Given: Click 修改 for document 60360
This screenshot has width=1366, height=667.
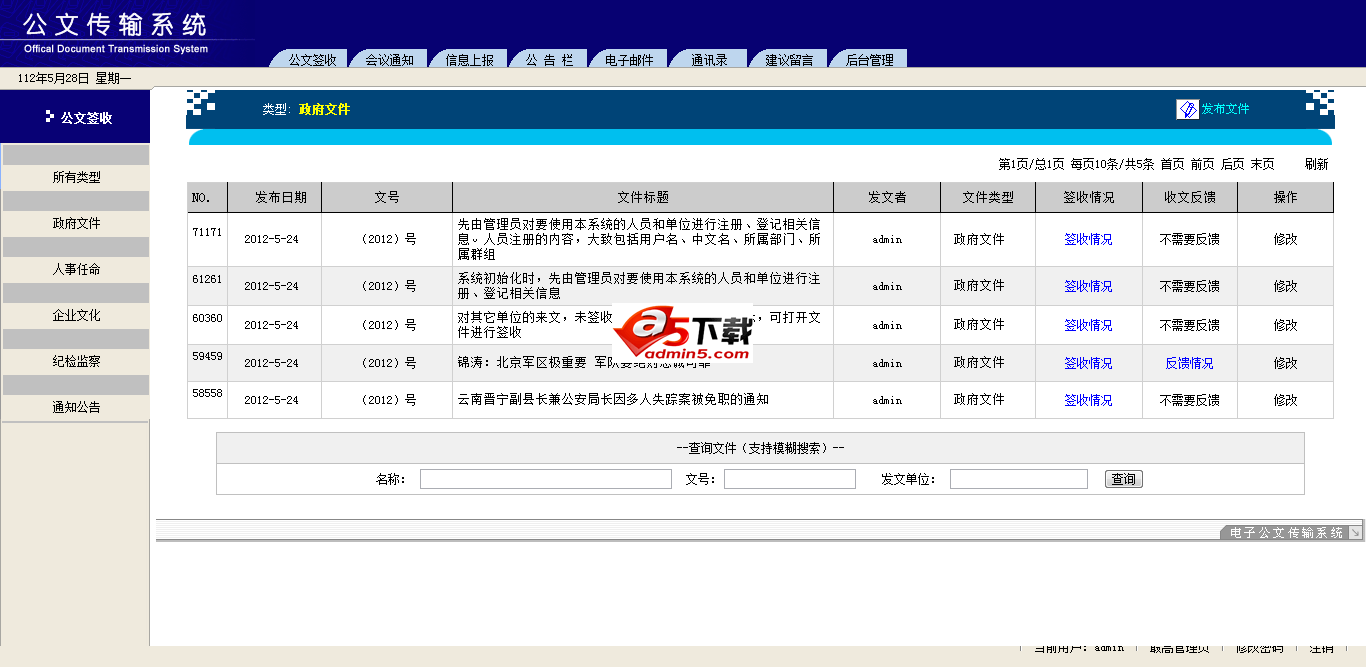Looking at the screenshot, I should pos(1285,325).
